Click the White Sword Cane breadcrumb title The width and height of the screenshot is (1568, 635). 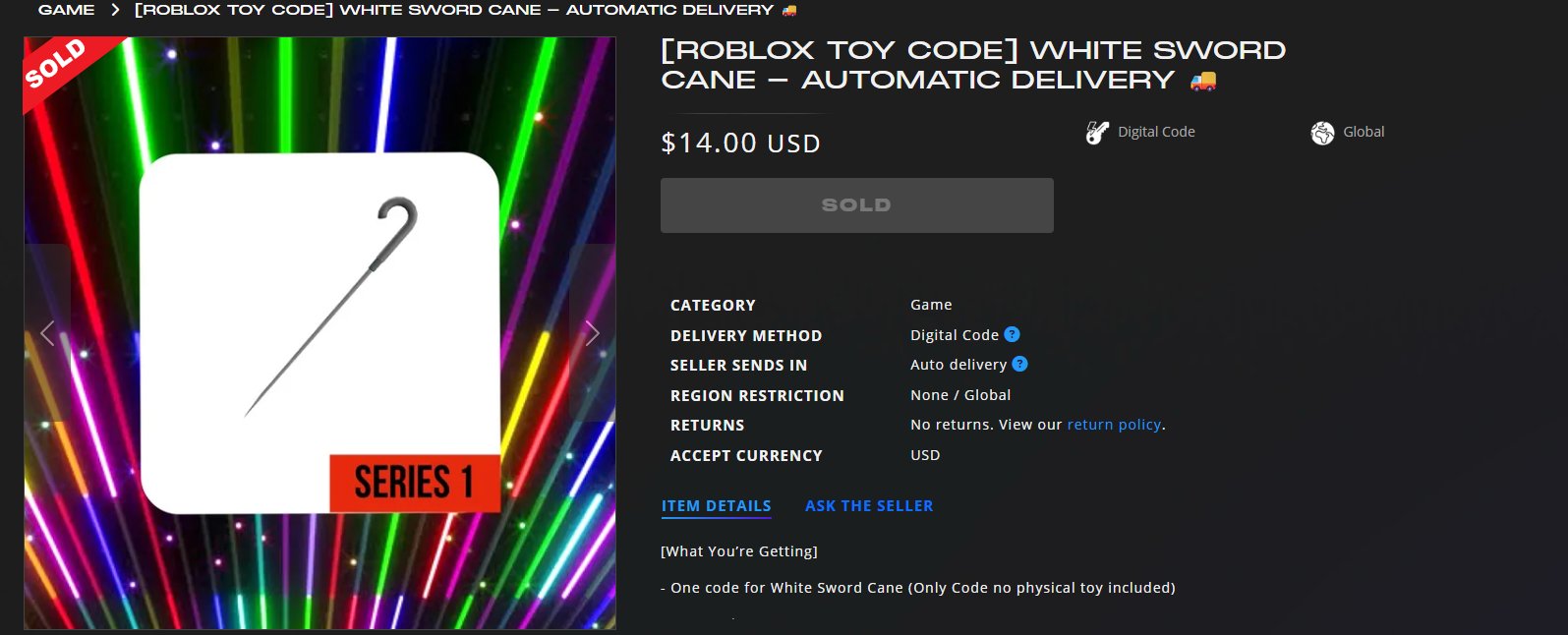pyautogui.click(x=454, y=10)
